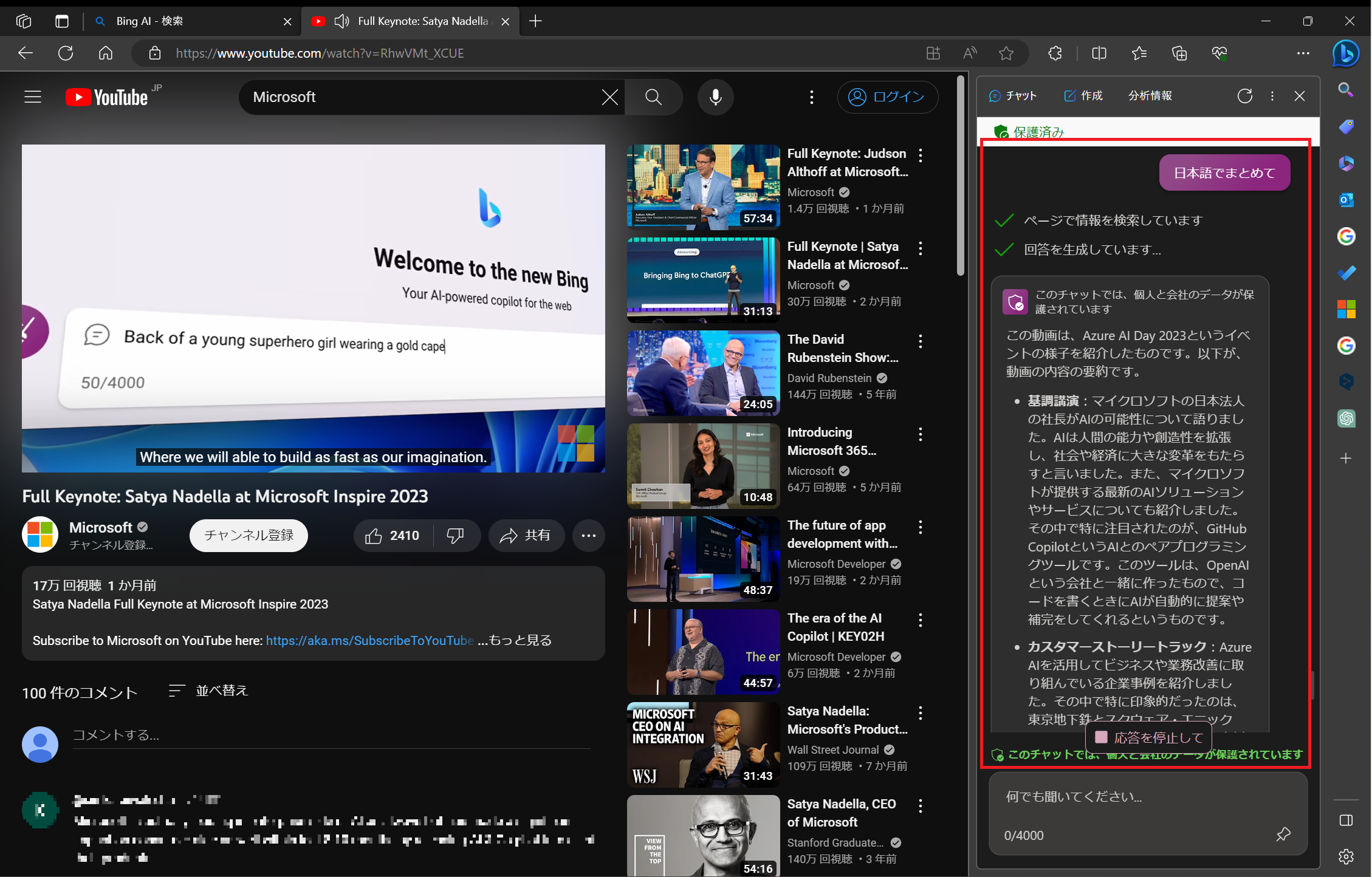Open Edge settings and more menu
1372x877 pixels.
tap(1303, 53)
